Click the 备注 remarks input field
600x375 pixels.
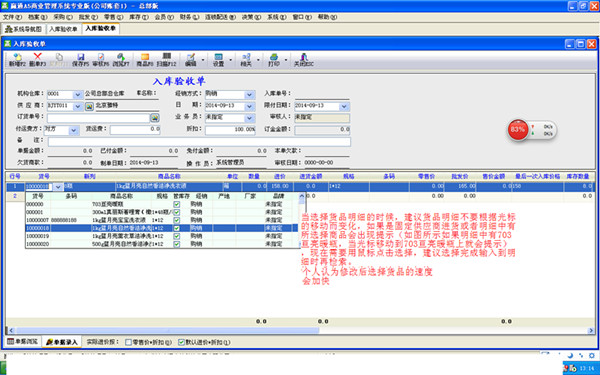(199, 142)
